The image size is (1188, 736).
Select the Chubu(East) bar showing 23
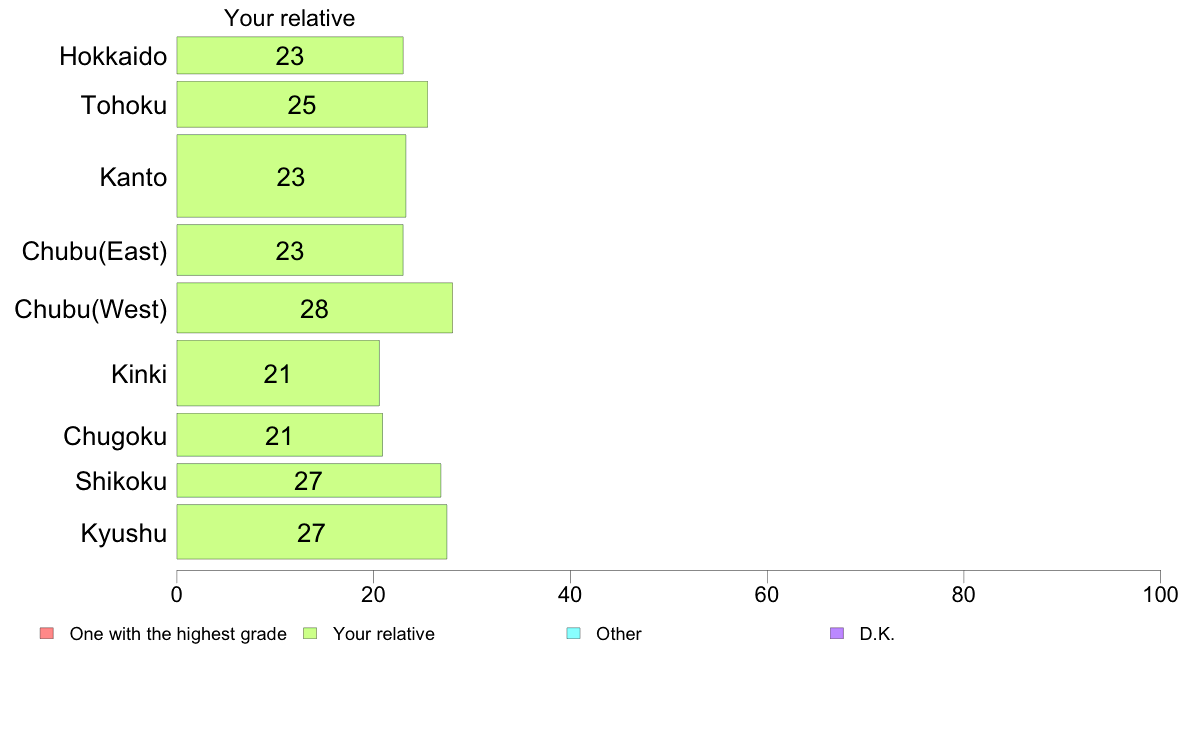[x=290, y=250]
